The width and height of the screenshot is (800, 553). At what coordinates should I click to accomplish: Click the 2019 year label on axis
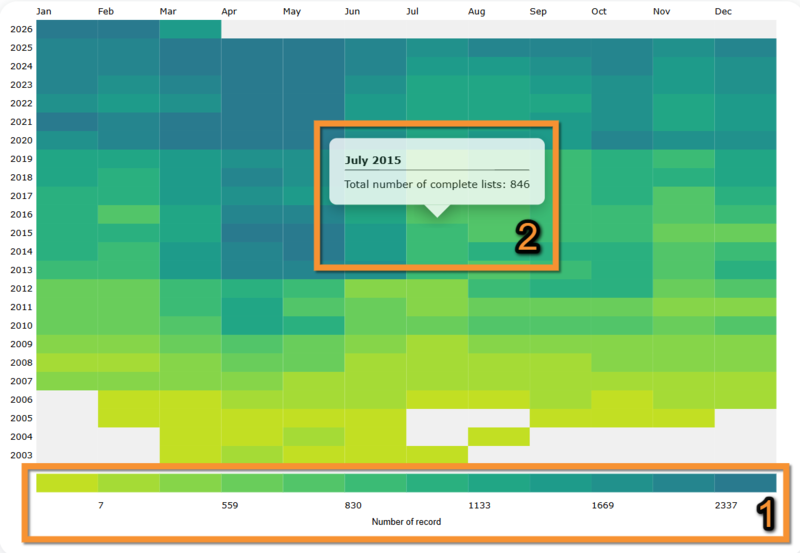(x=21, y=159)
